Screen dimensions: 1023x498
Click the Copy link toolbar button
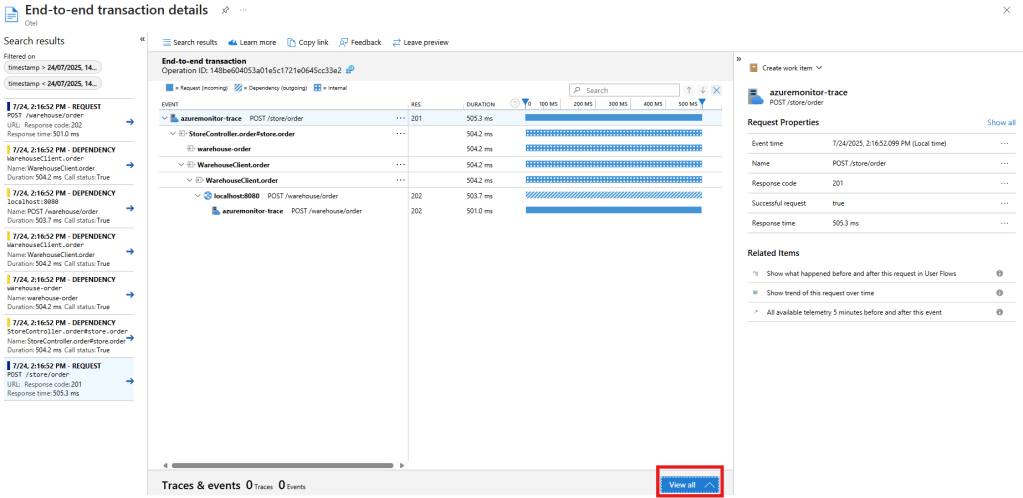coord(307,42)
